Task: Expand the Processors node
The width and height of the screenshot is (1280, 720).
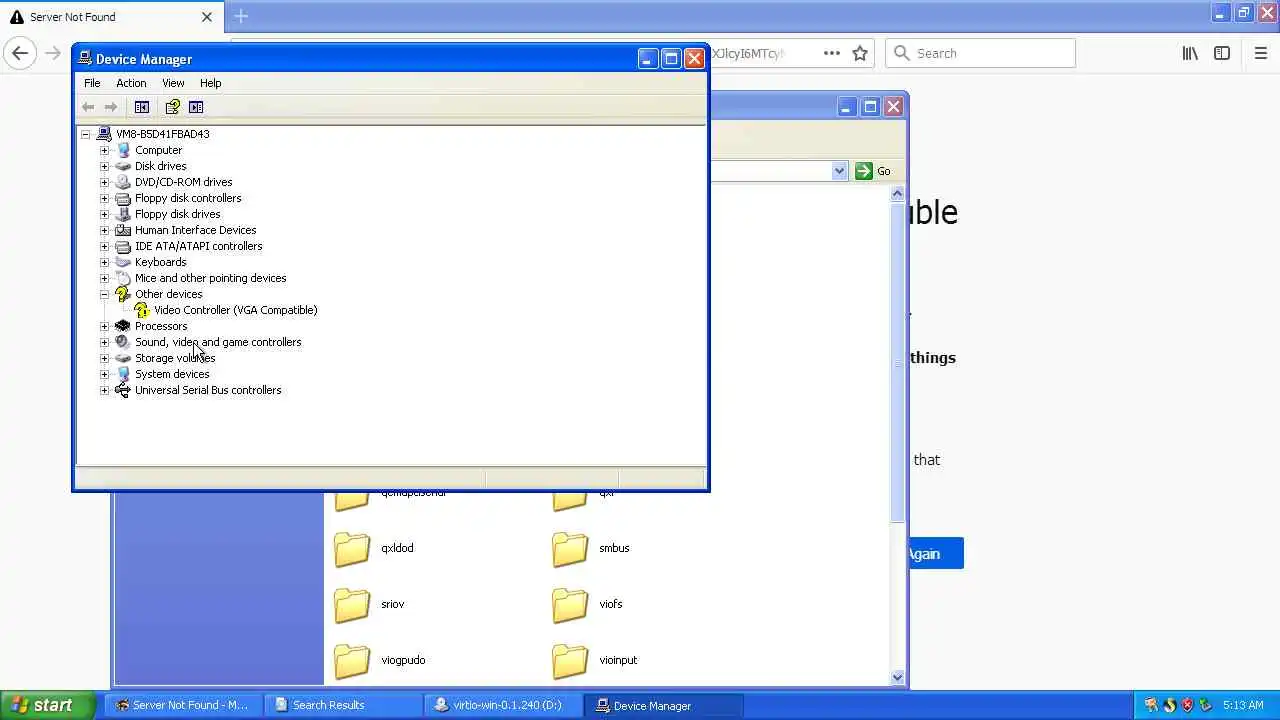Action: pos(104,326)
